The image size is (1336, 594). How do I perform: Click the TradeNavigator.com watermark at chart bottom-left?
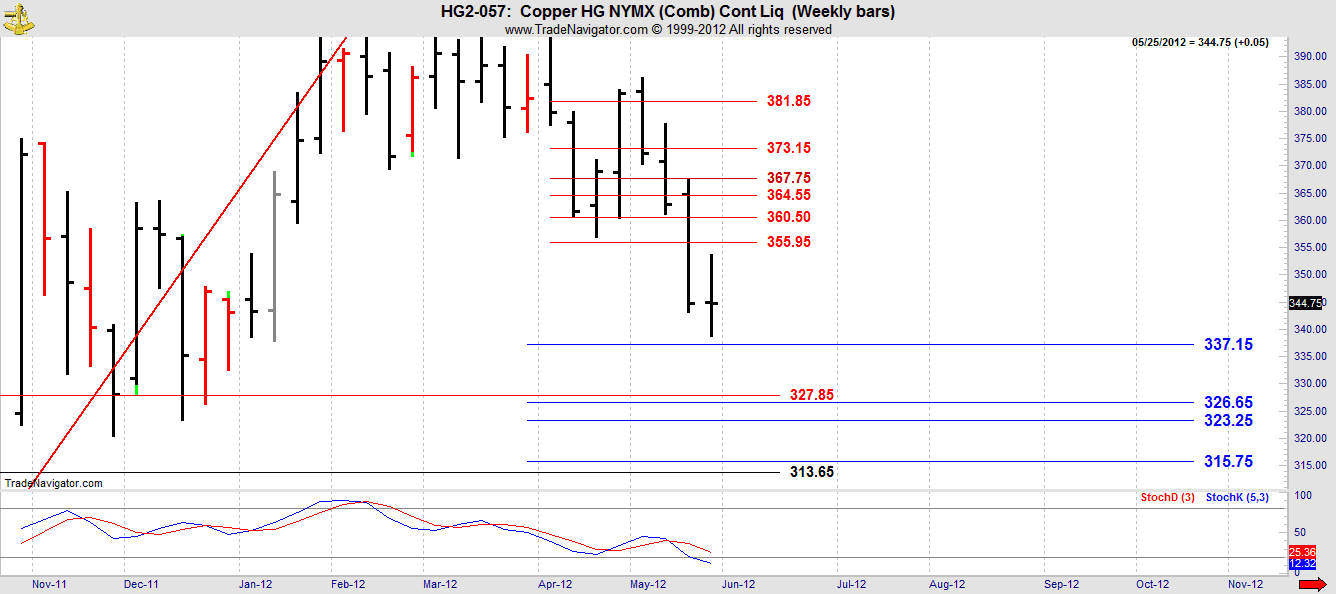pos(54,483)
